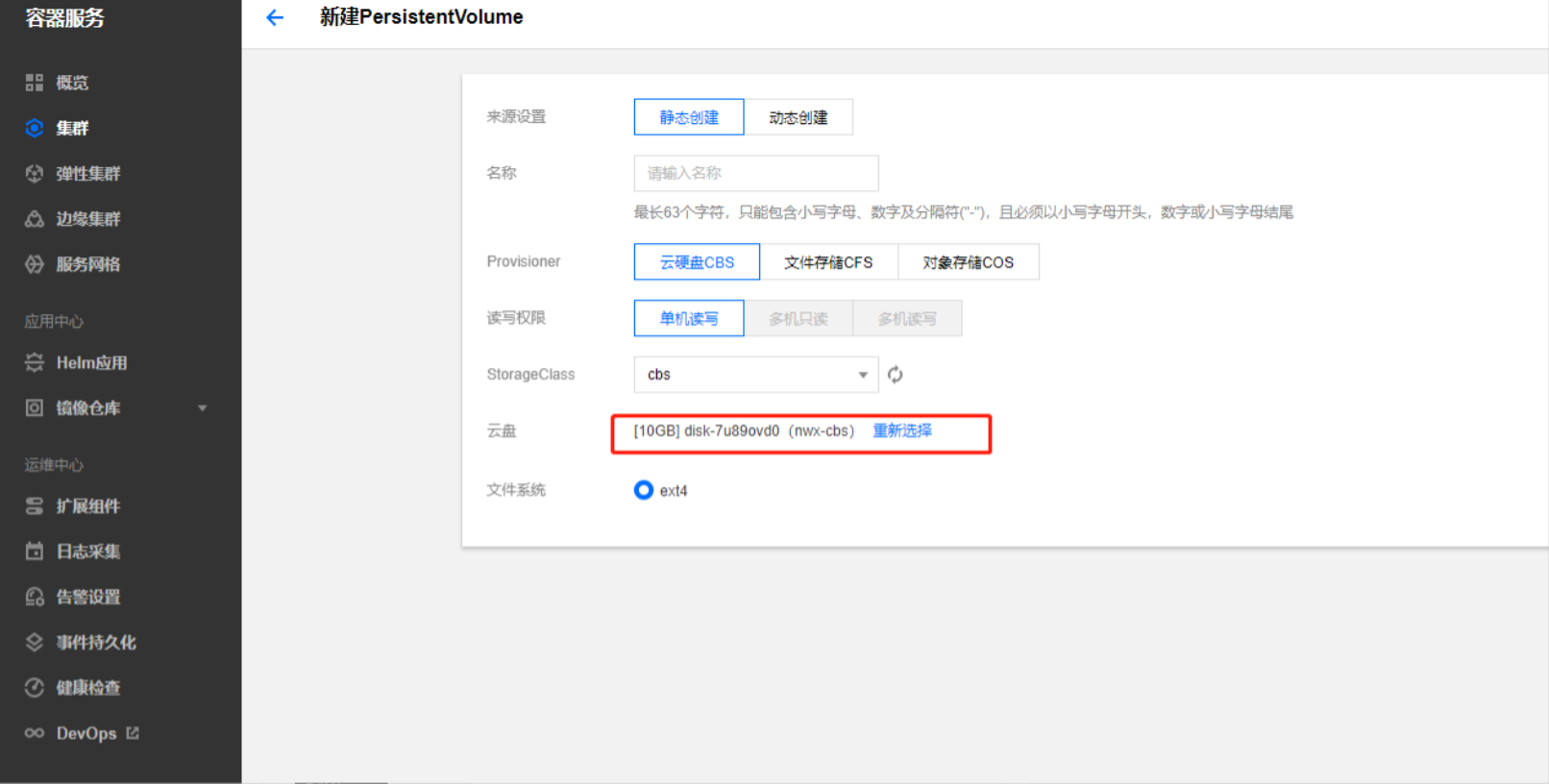This screenshot has height=784, width=1549.
Task: Click the 日志采集 icon
Action: point(35,551)
